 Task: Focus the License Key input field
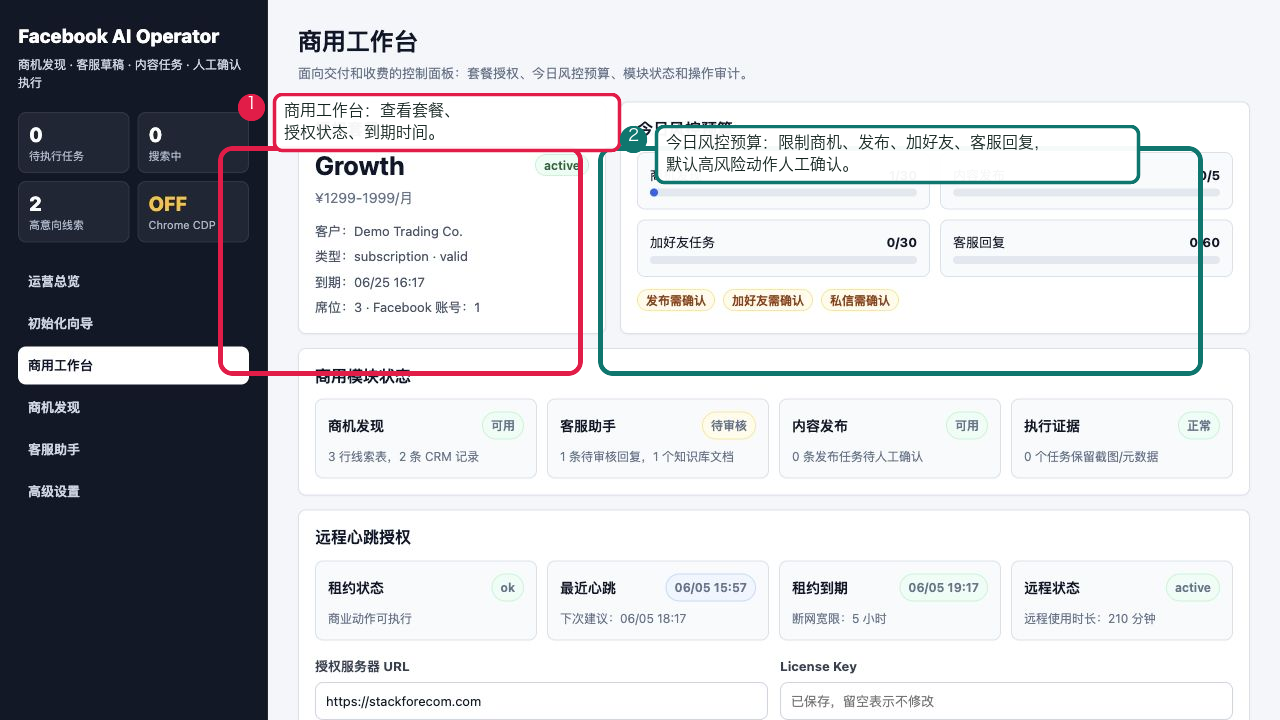point(1006,701)
